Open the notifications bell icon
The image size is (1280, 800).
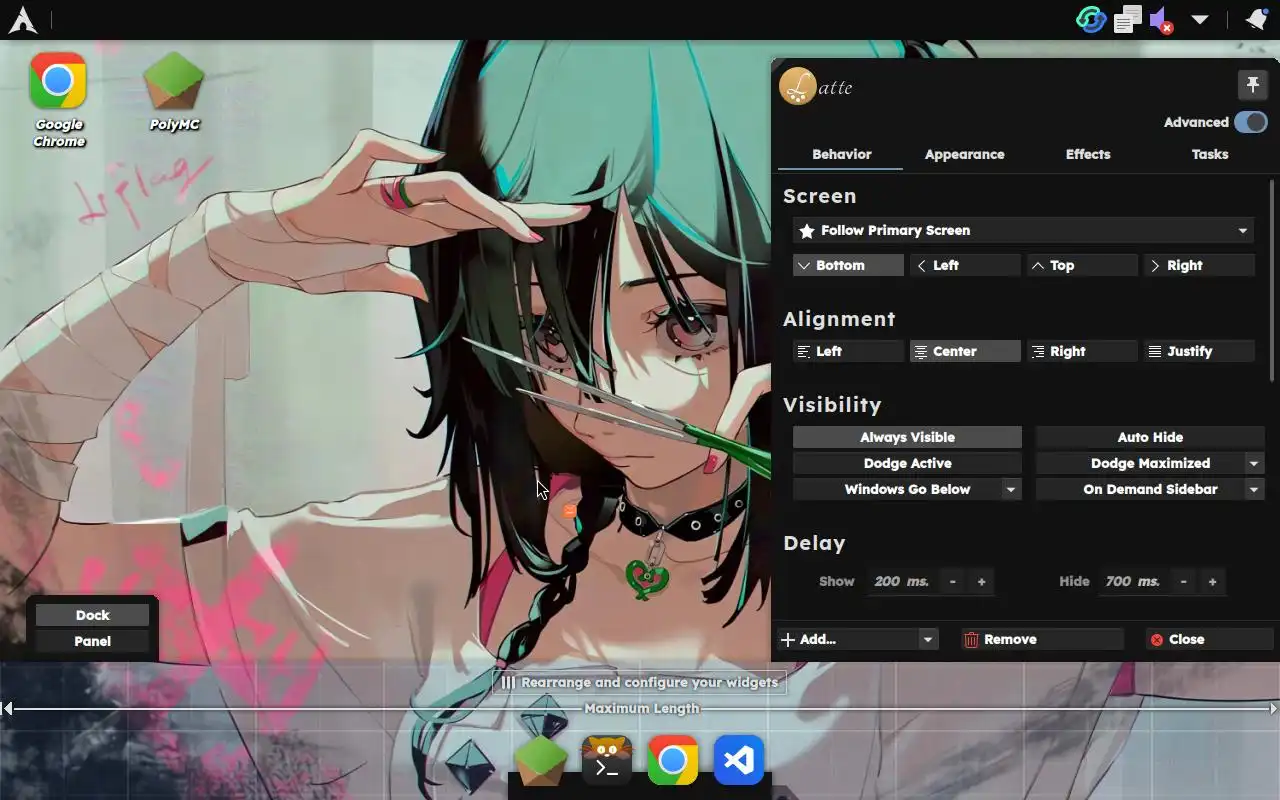1256,20
